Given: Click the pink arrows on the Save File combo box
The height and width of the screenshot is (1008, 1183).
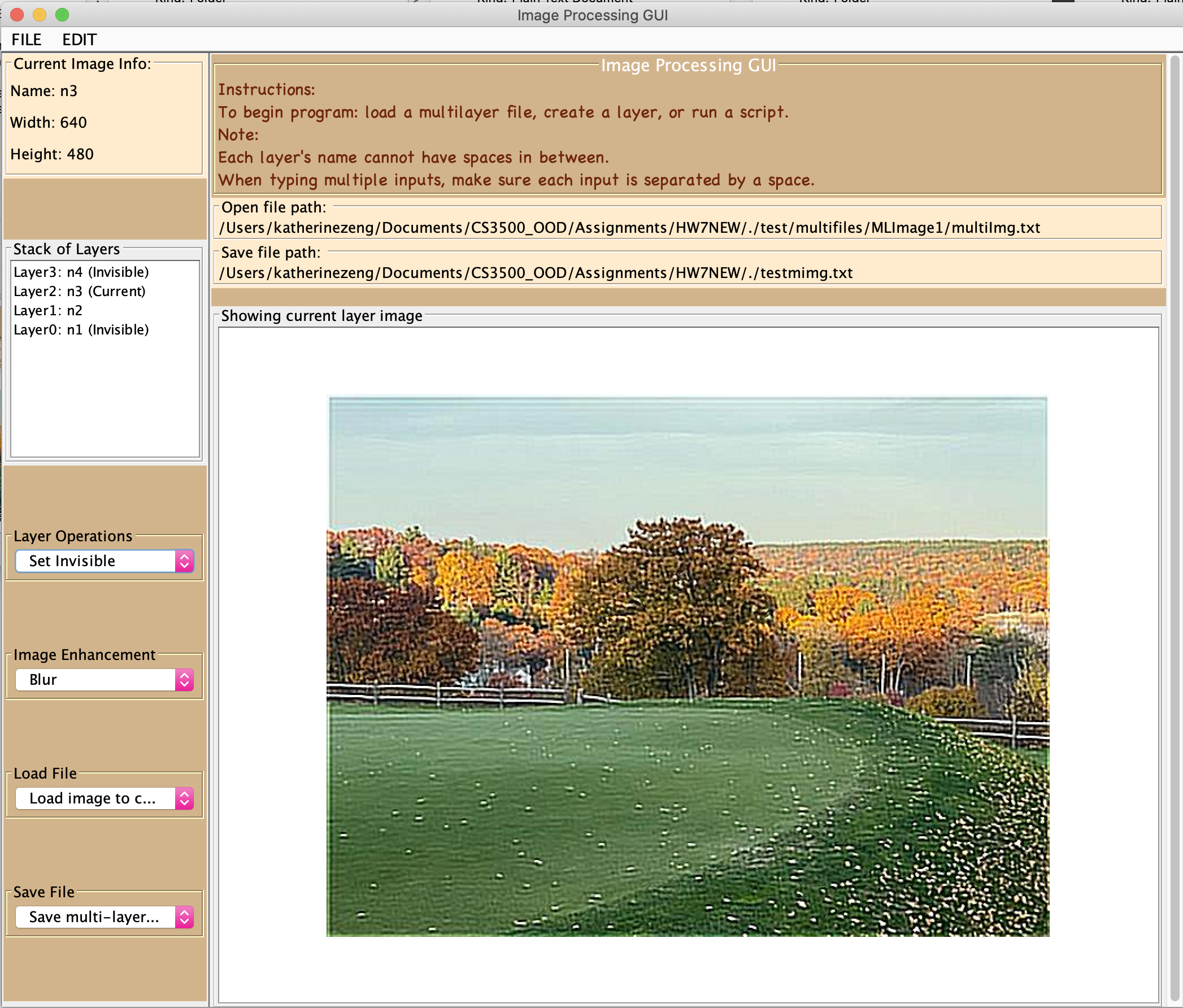Looking at the screenshot, I should click(184, 916).
